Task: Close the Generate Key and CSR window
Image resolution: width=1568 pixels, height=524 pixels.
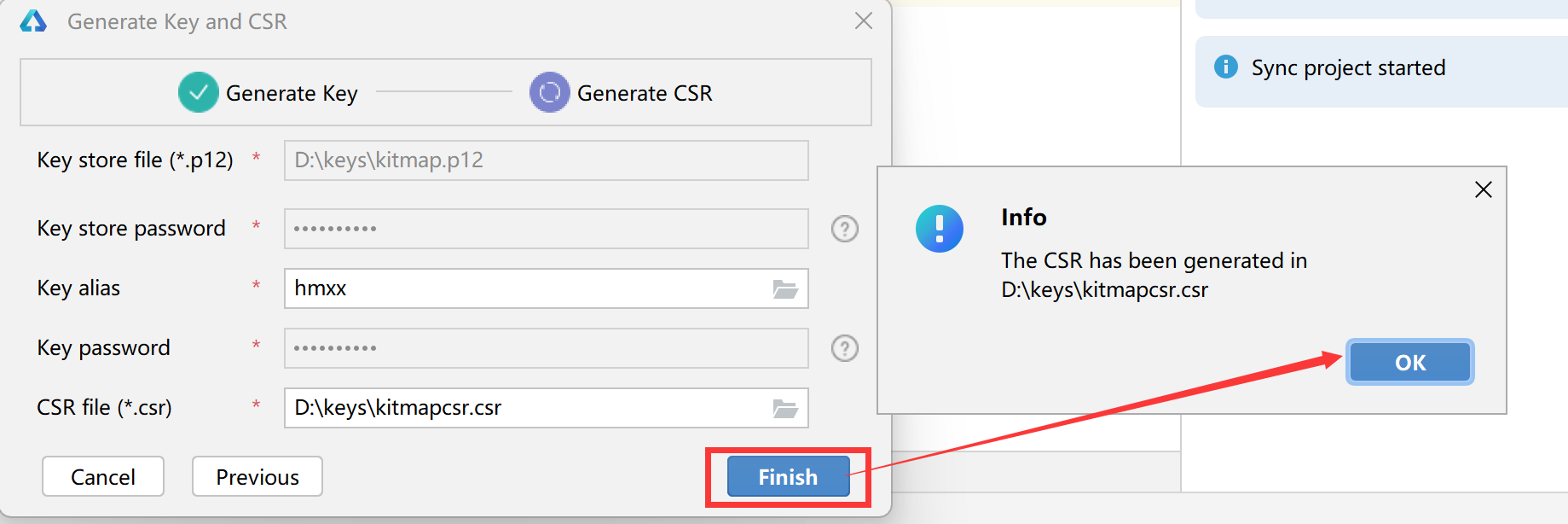Action: [x=864, y=20]
